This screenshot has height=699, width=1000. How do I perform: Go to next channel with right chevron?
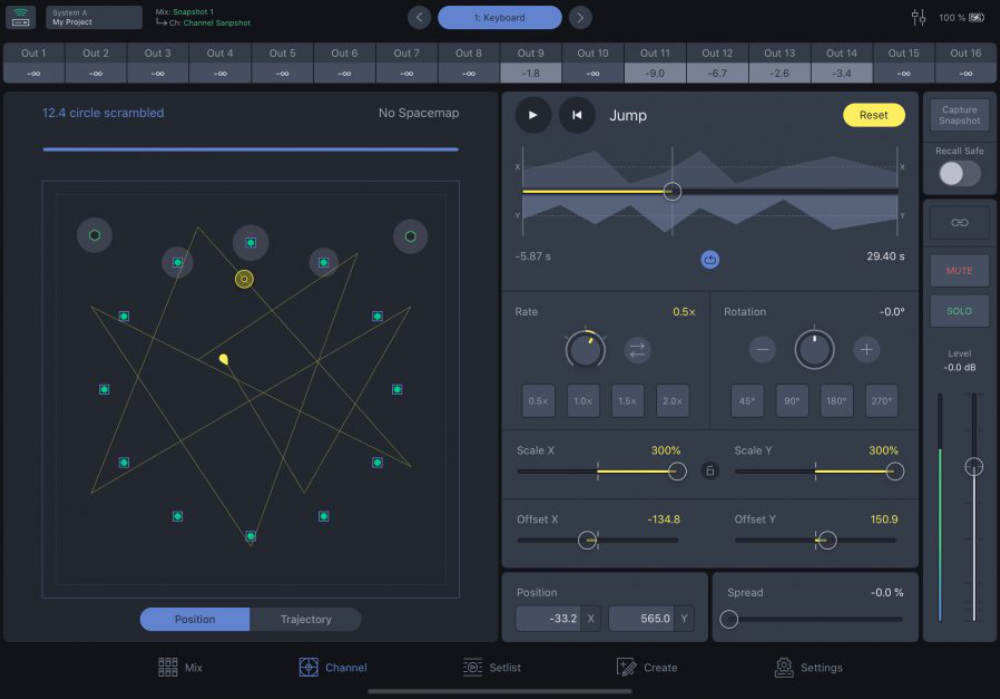pos(580,18)
